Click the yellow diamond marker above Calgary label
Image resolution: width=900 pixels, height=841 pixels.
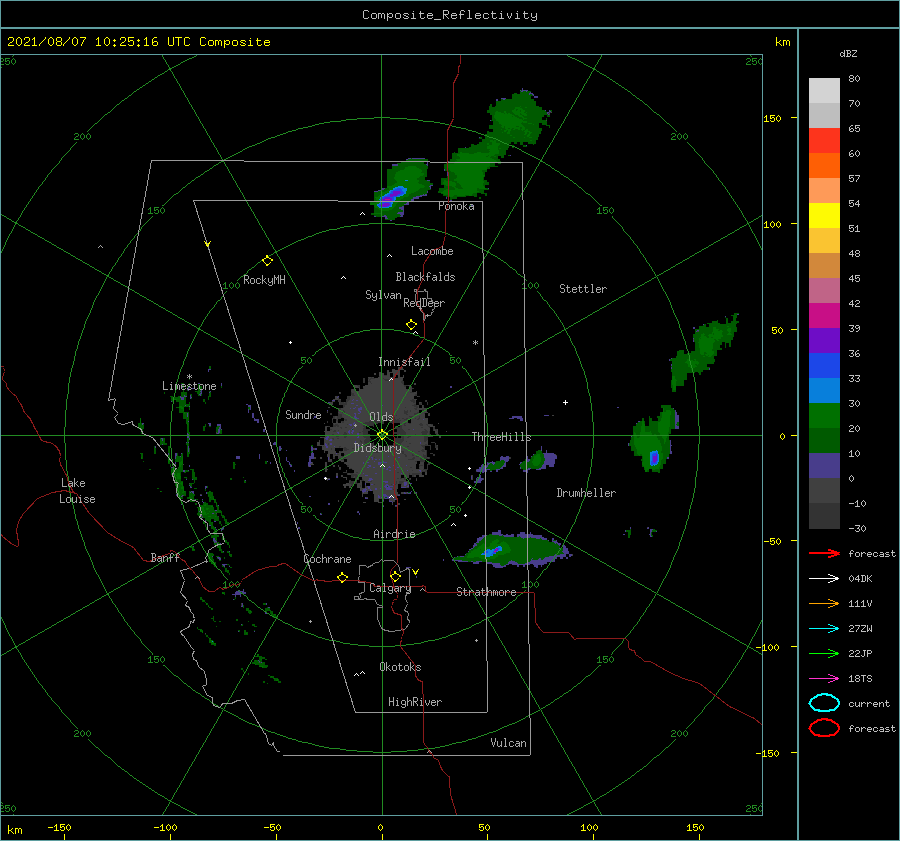click(395, 576)
